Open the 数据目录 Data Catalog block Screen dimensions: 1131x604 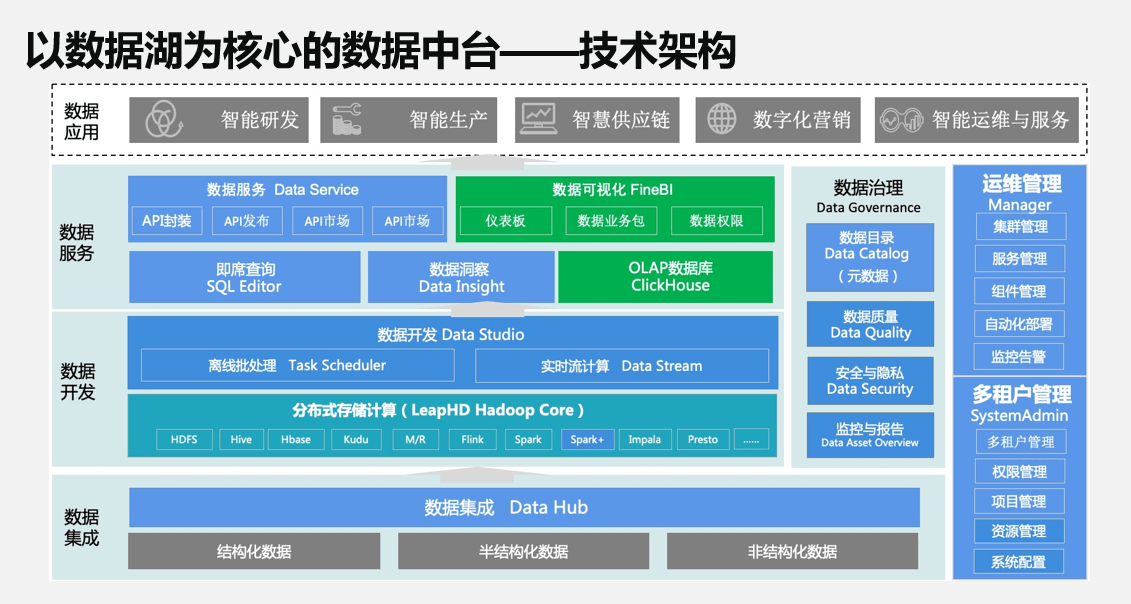click(869, 257)
